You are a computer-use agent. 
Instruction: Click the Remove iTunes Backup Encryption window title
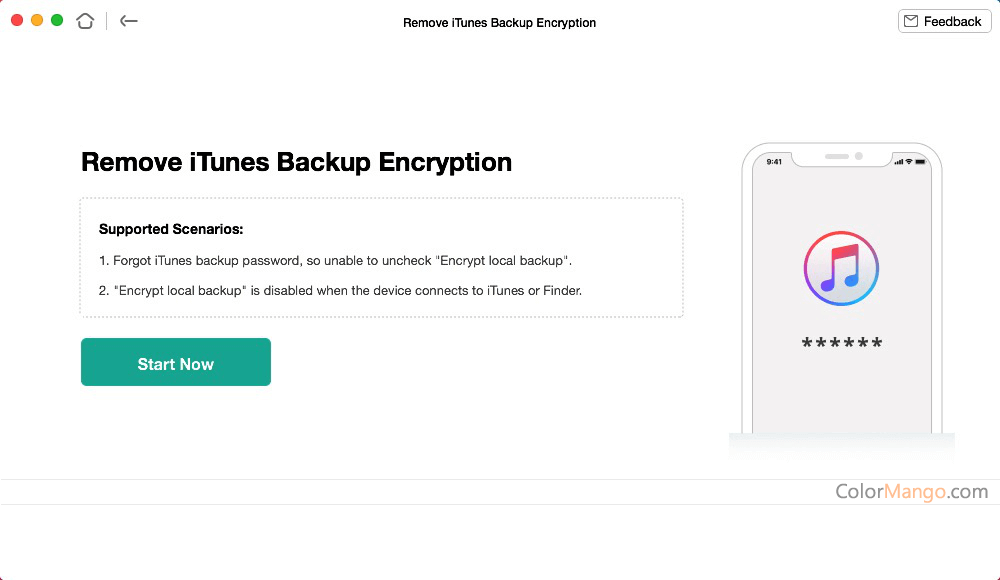coord(499,23)
